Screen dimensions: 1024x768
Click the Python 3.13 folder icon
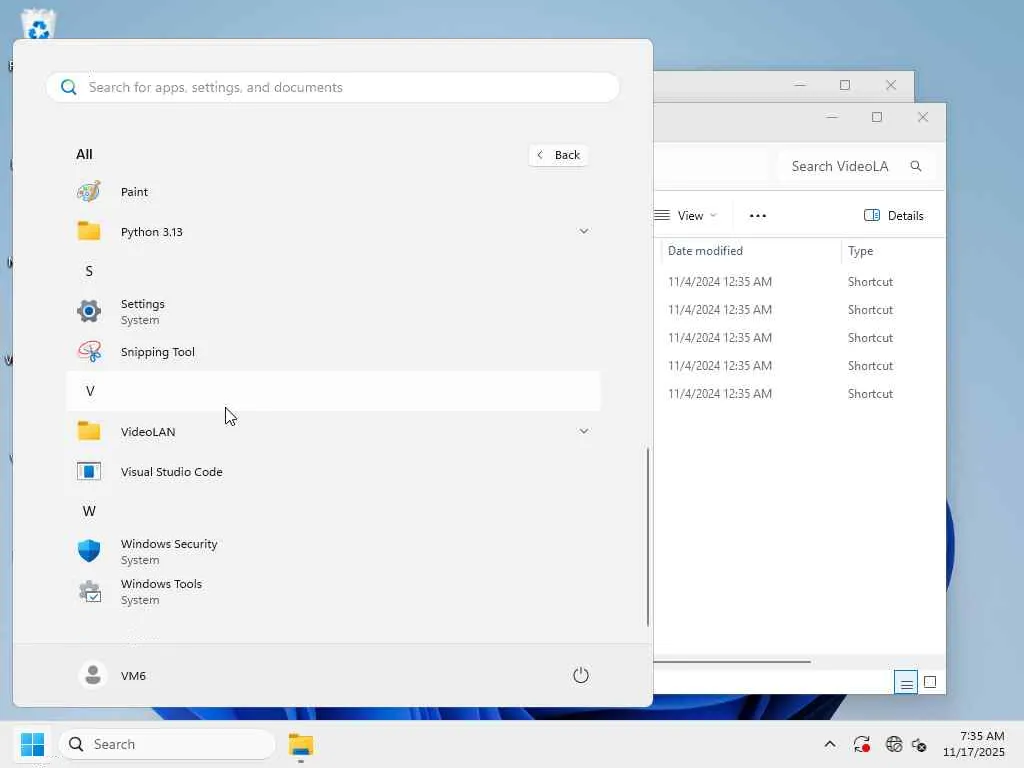click(89, 231)
